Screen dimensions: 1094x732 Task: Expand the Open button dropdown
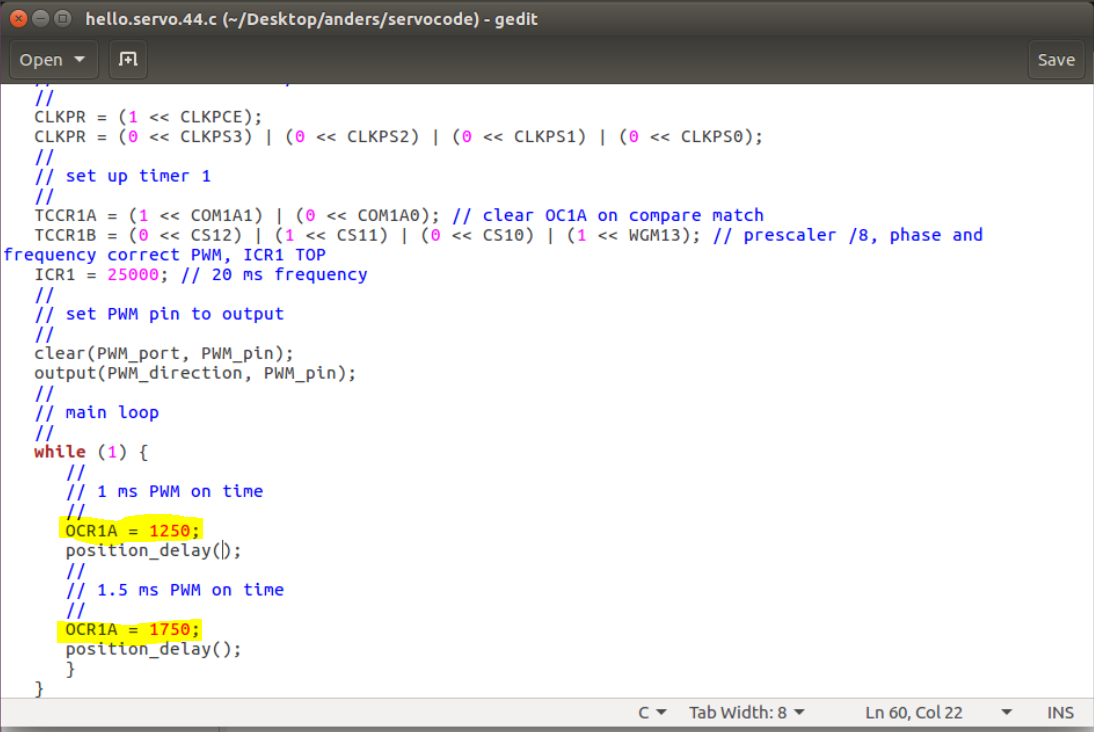coord(53,59)
